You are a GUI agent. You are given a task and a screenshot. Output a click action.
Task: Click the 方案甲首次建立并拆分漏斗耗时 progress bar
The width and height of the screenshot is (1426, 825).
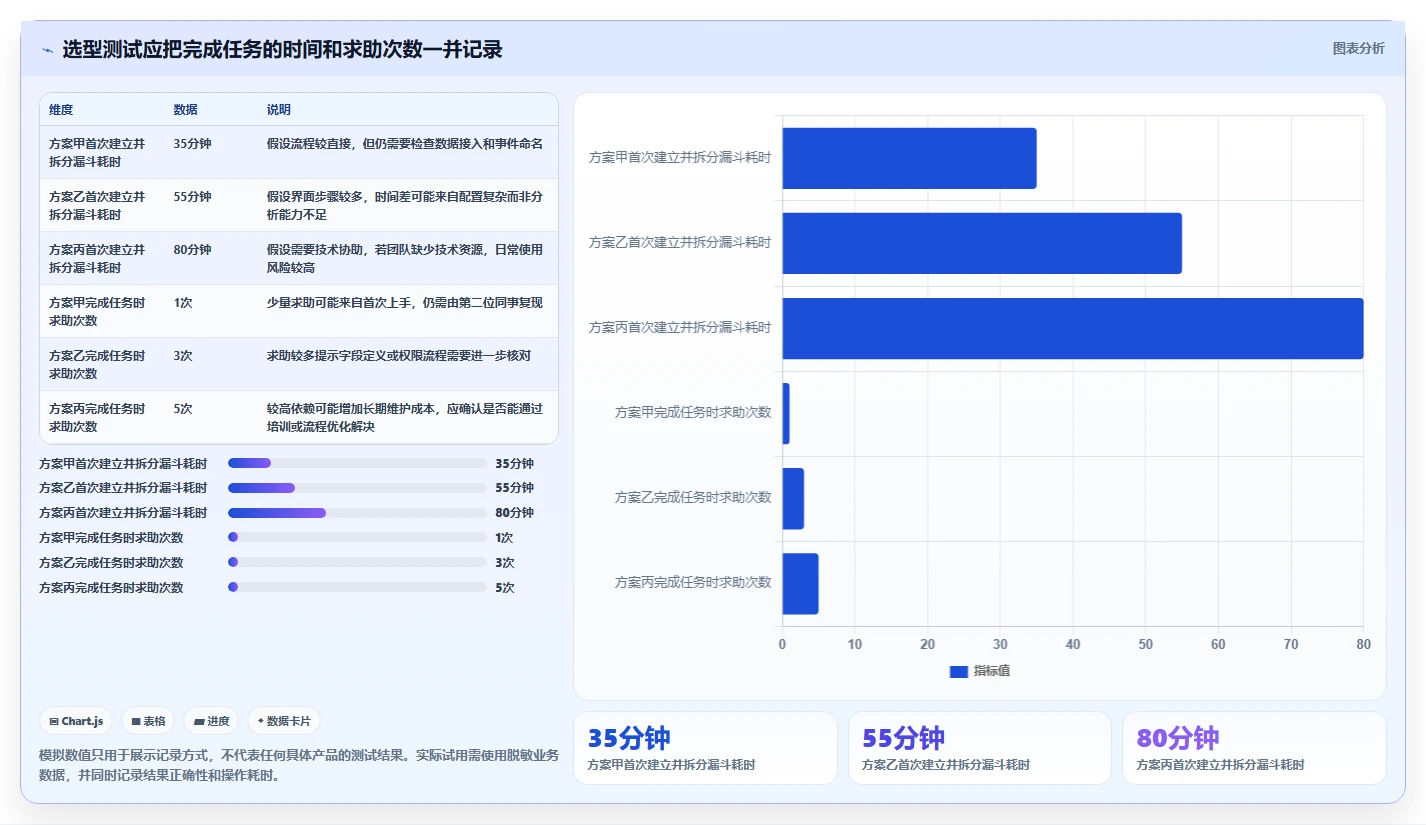357,463
